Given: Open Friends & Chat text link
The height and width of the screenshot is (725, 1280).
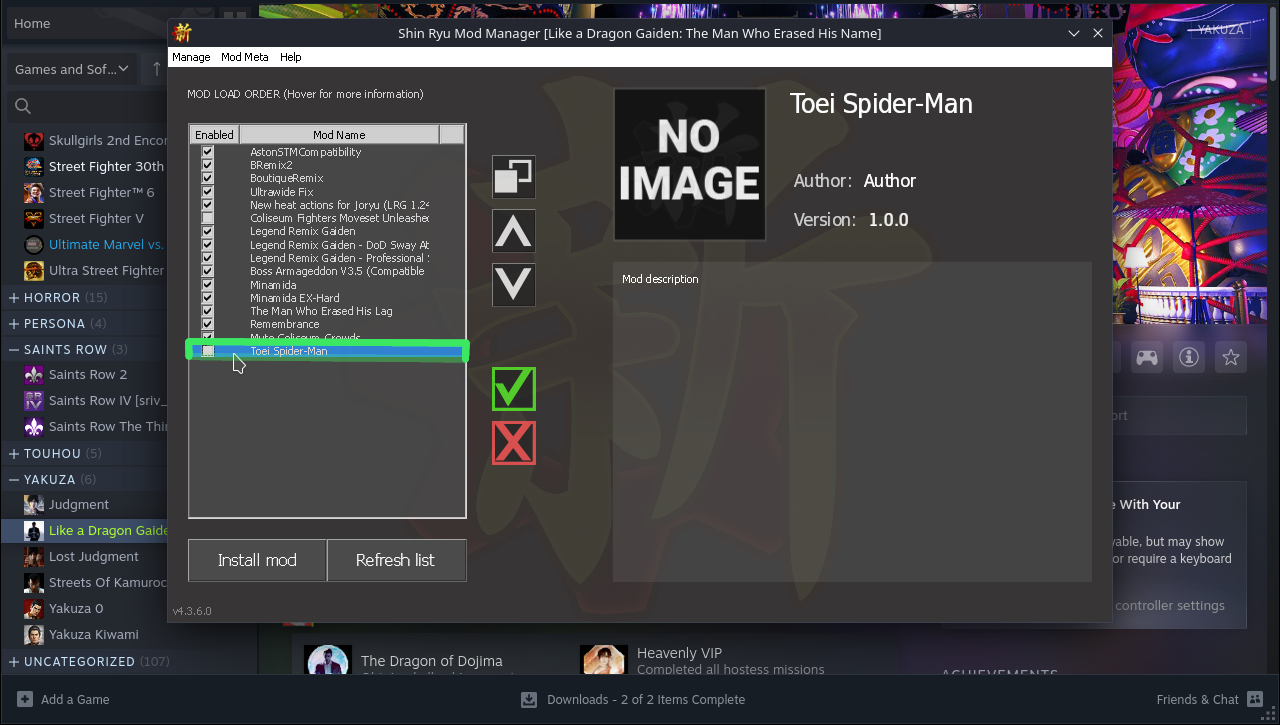Looking at the screenshot, I should (x=1198, y=700).
